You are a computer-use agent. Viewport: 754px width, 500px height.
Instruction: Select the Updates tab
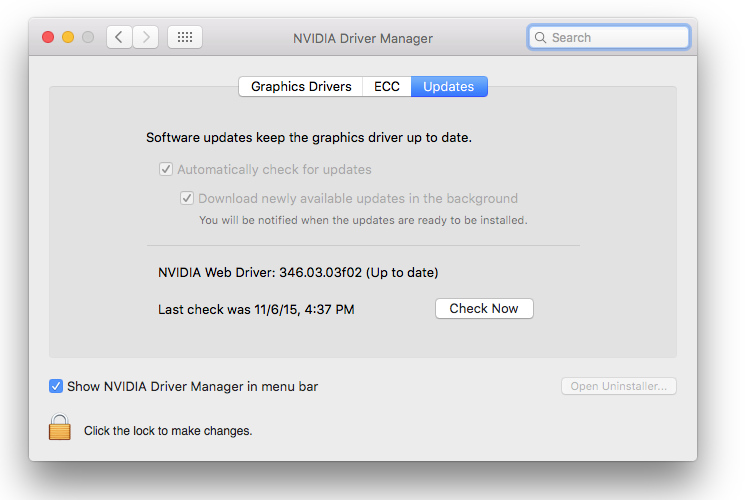coord(449,87)
